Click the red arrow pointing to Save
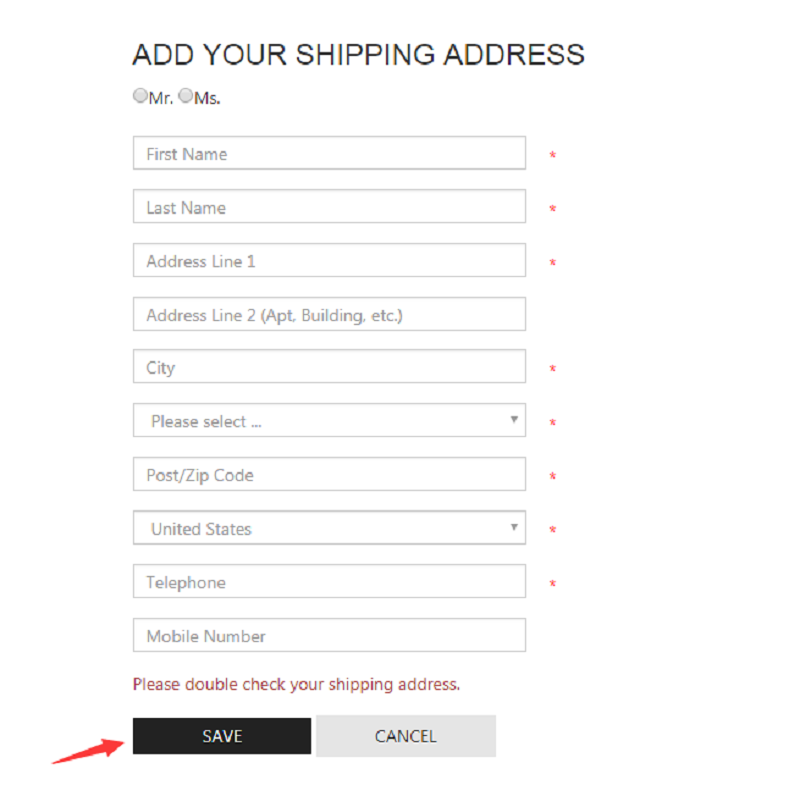This screenshot has width=800, height=796. 88,751
